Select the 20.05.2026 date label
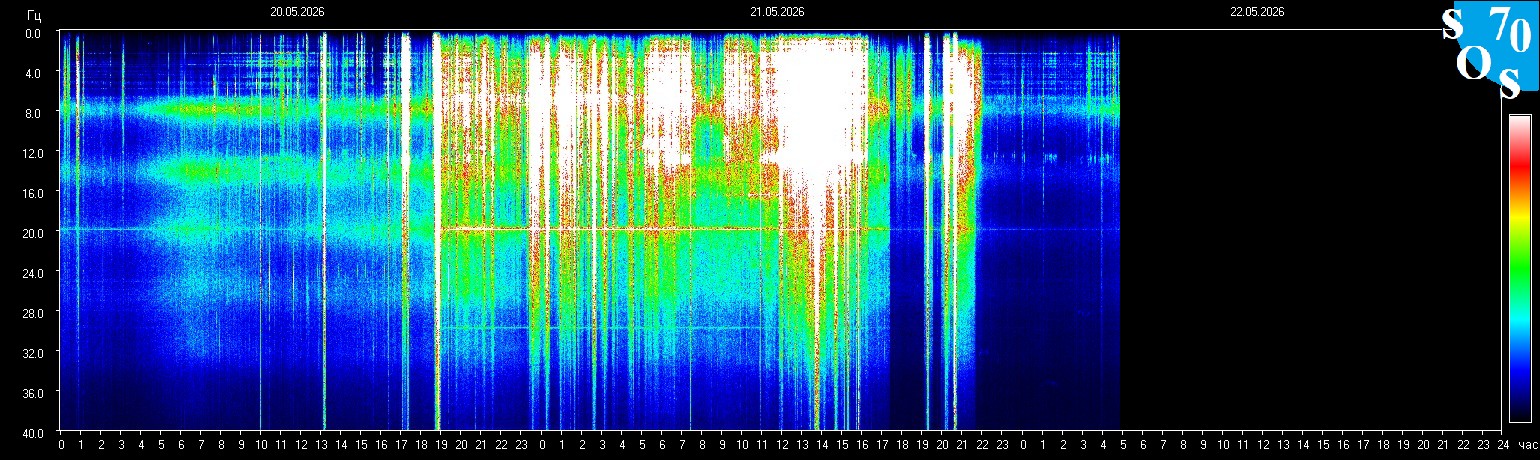This screenshot has height=460, width=1540. (x=297, y=12)
